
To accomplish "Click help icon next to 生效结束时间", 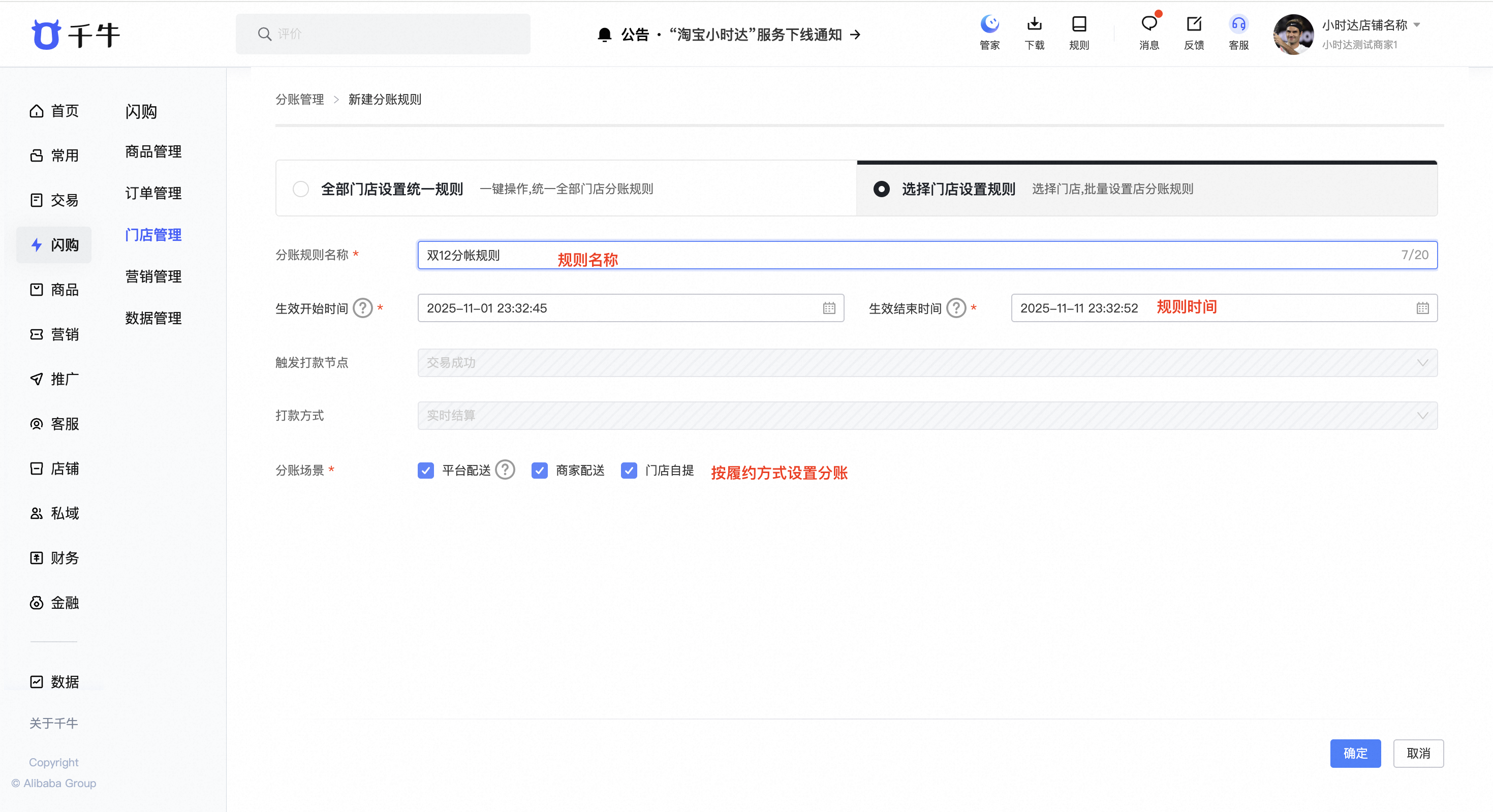I will click(956, 308).
